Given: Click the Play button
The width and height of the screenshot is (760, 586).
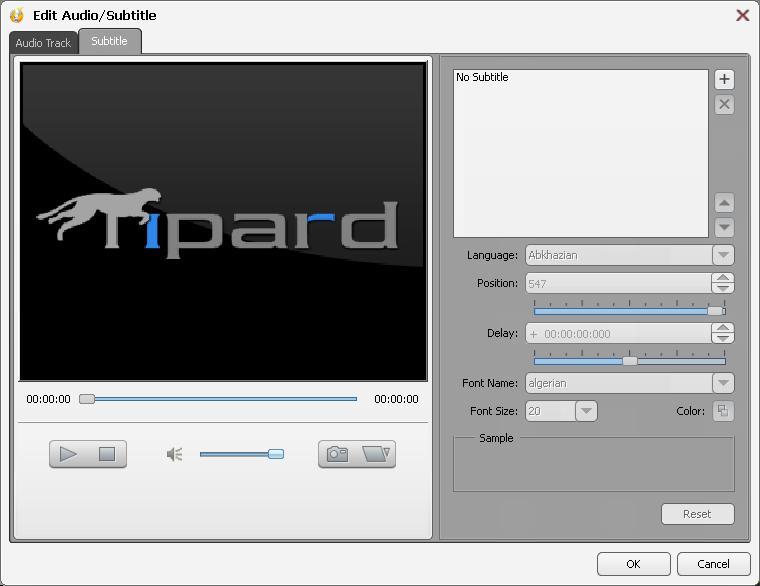Looking at the screenshot, I should [68, 454].
